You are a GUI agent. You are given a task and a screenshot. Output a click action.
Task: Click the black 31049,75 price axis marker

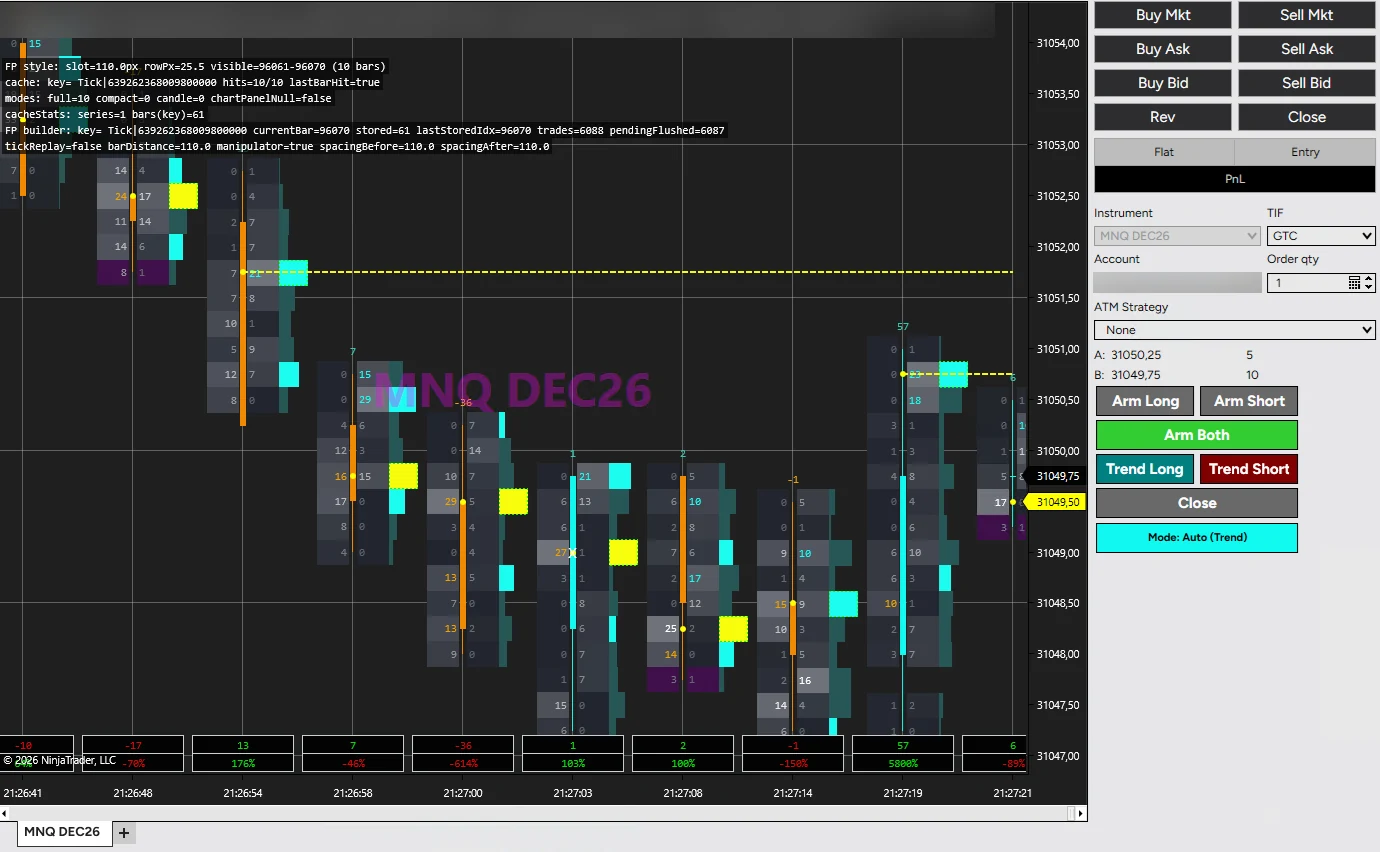pyautogui.click(x=1056, y=476)
